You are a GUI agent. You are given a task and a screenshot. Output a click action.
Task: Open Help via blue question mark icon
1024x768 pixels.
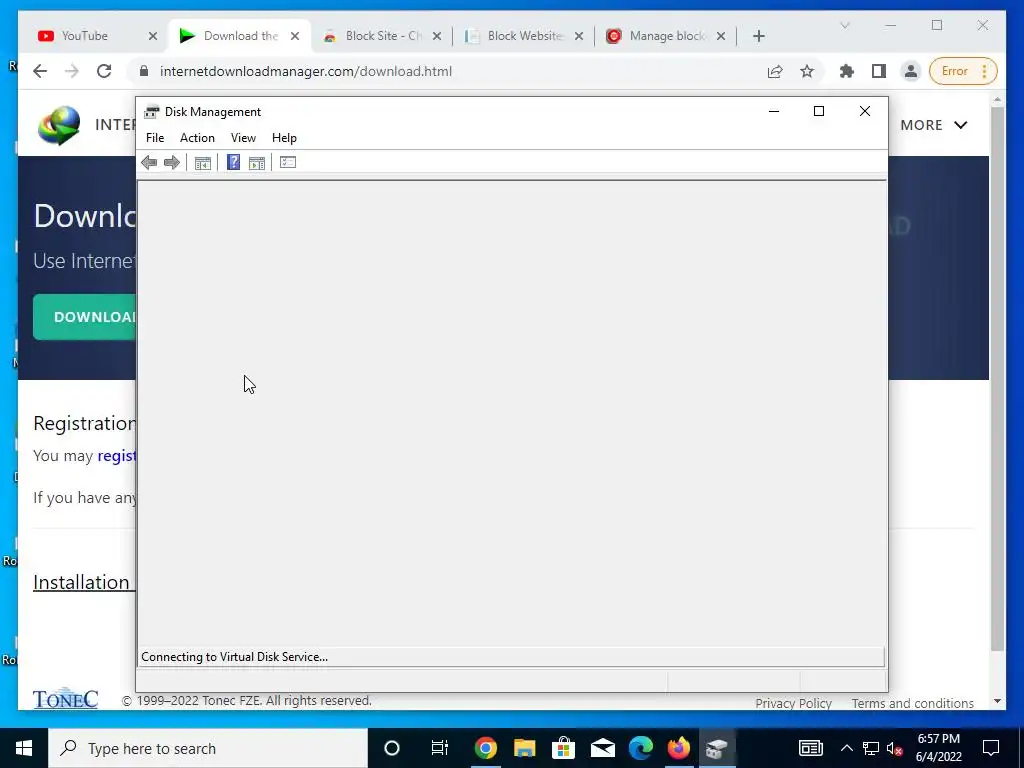233,163
